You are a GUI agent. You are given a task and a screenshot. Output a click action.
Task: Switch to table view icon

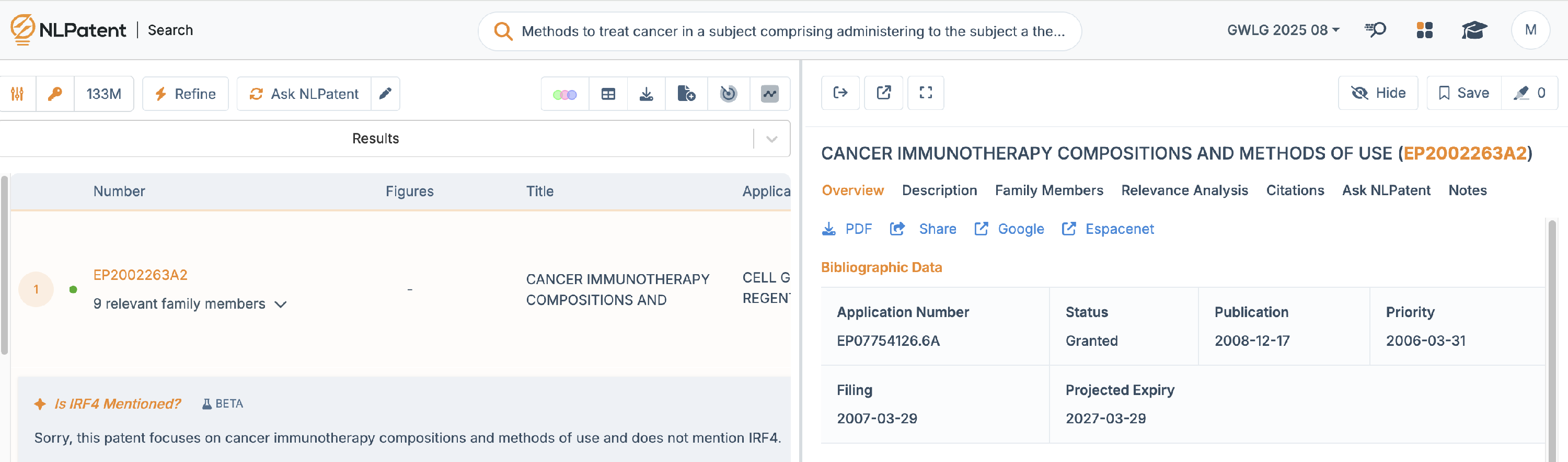(608, 94)
